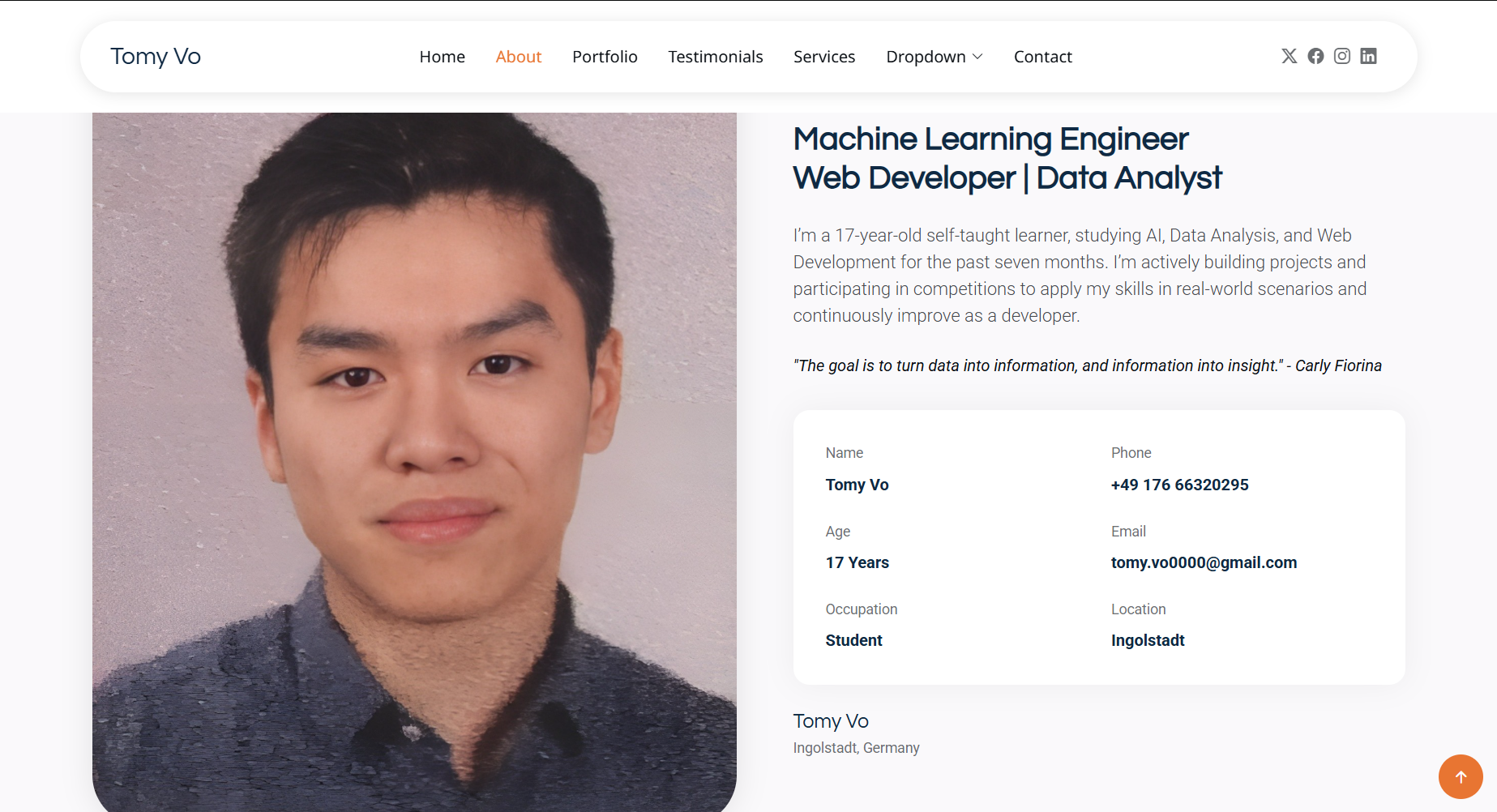This screenshot has height=812, width=1497.
Task: Click the Facebook icon in header
Action: tap(1315, 56)
